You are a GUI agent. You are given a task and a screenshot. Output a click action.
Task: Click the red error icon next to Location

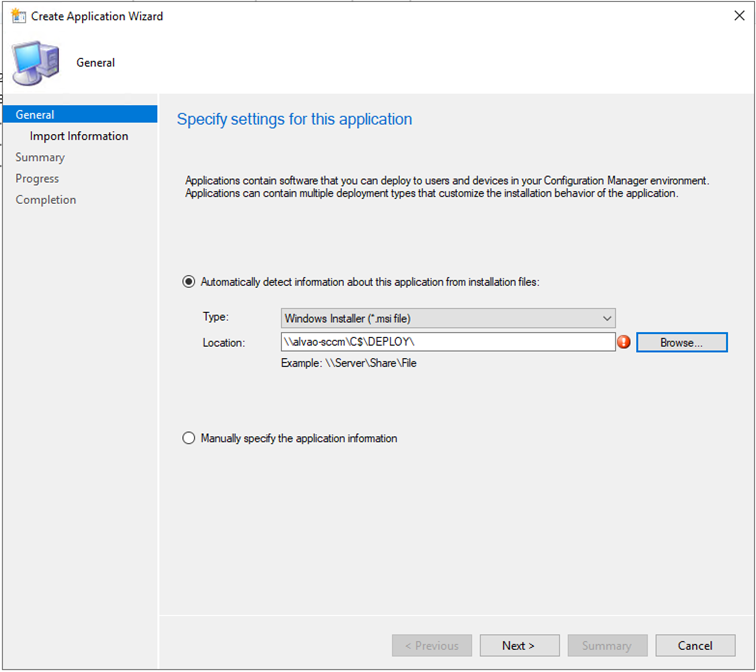624,342
